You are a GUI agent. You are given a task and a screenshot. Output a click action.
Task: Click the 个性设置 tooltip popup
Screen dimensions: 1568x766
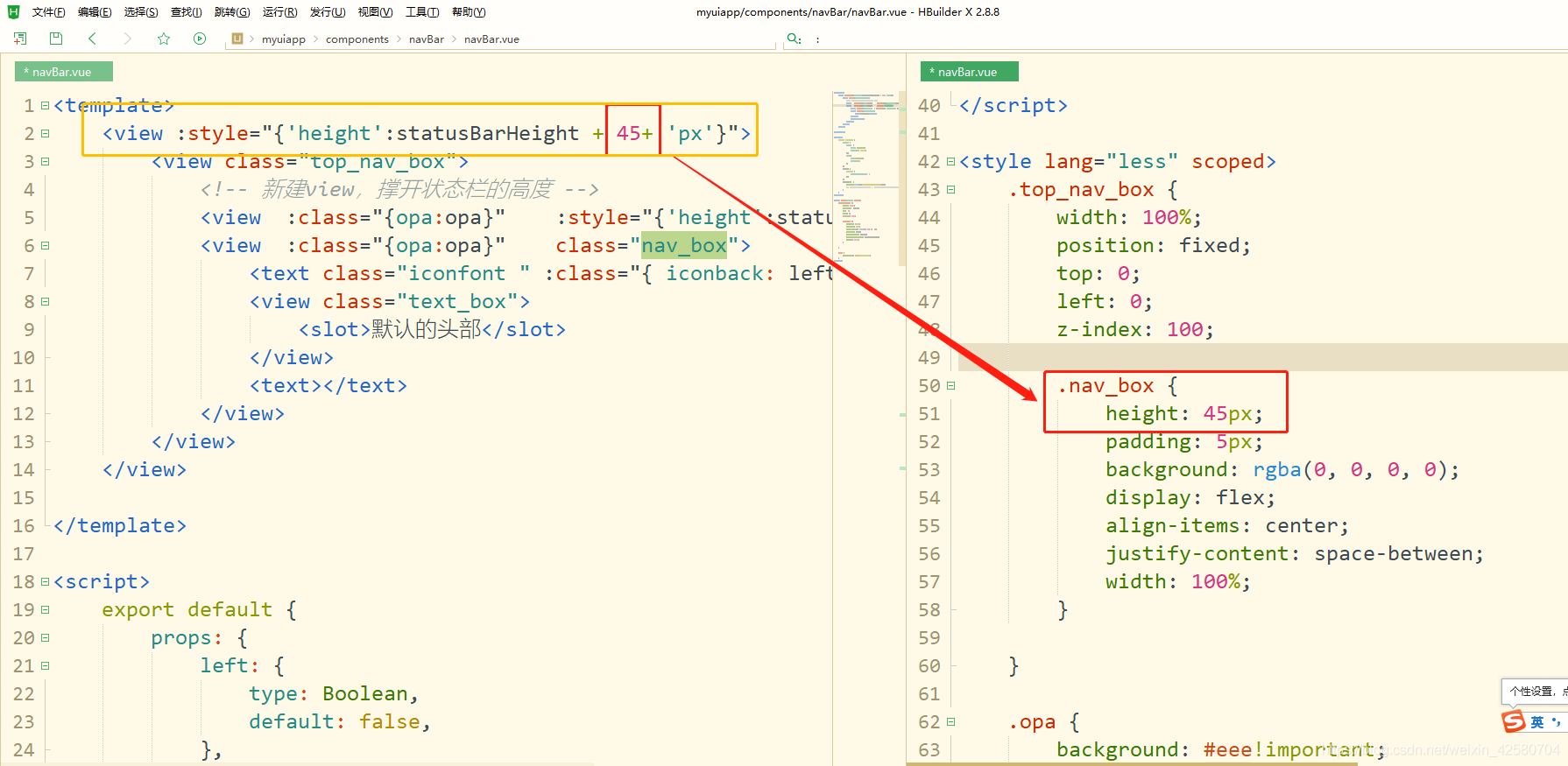[x=1535, y=692]
